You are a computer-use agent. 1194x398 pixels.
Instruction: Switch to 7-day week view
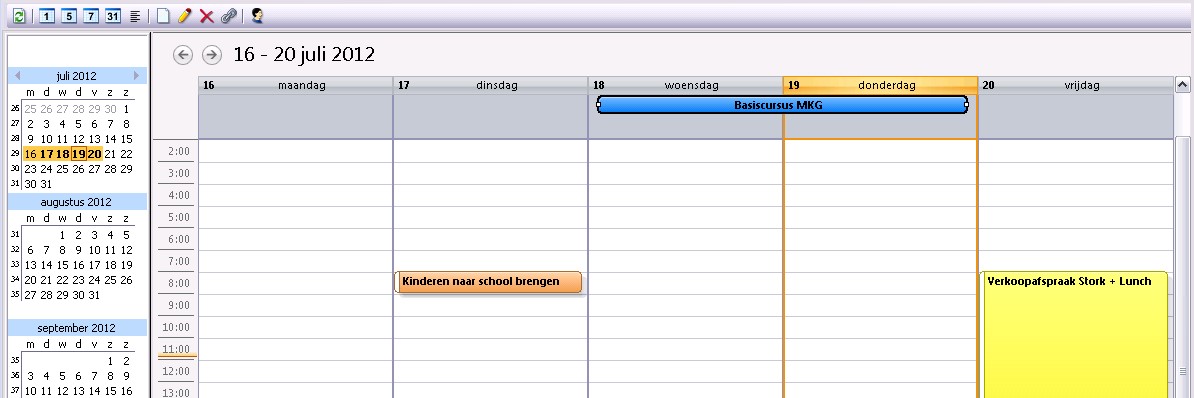91,15
